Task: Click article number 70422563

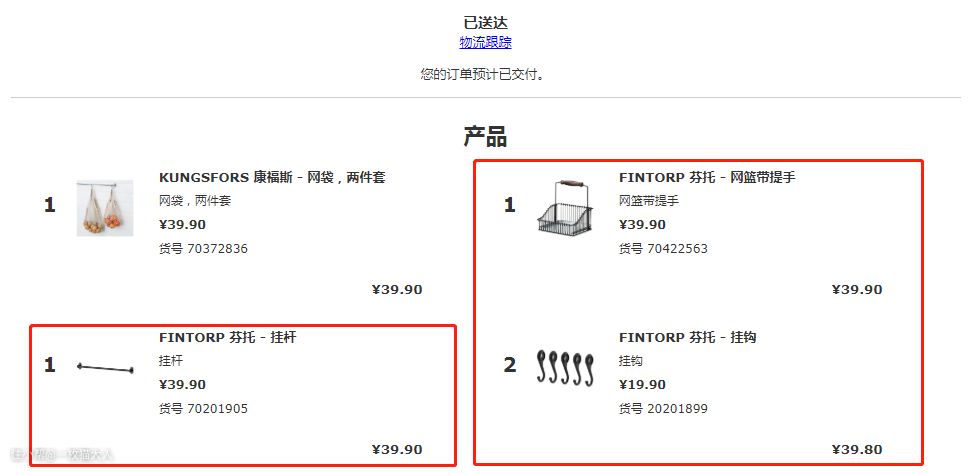Action: pos(663,248)
